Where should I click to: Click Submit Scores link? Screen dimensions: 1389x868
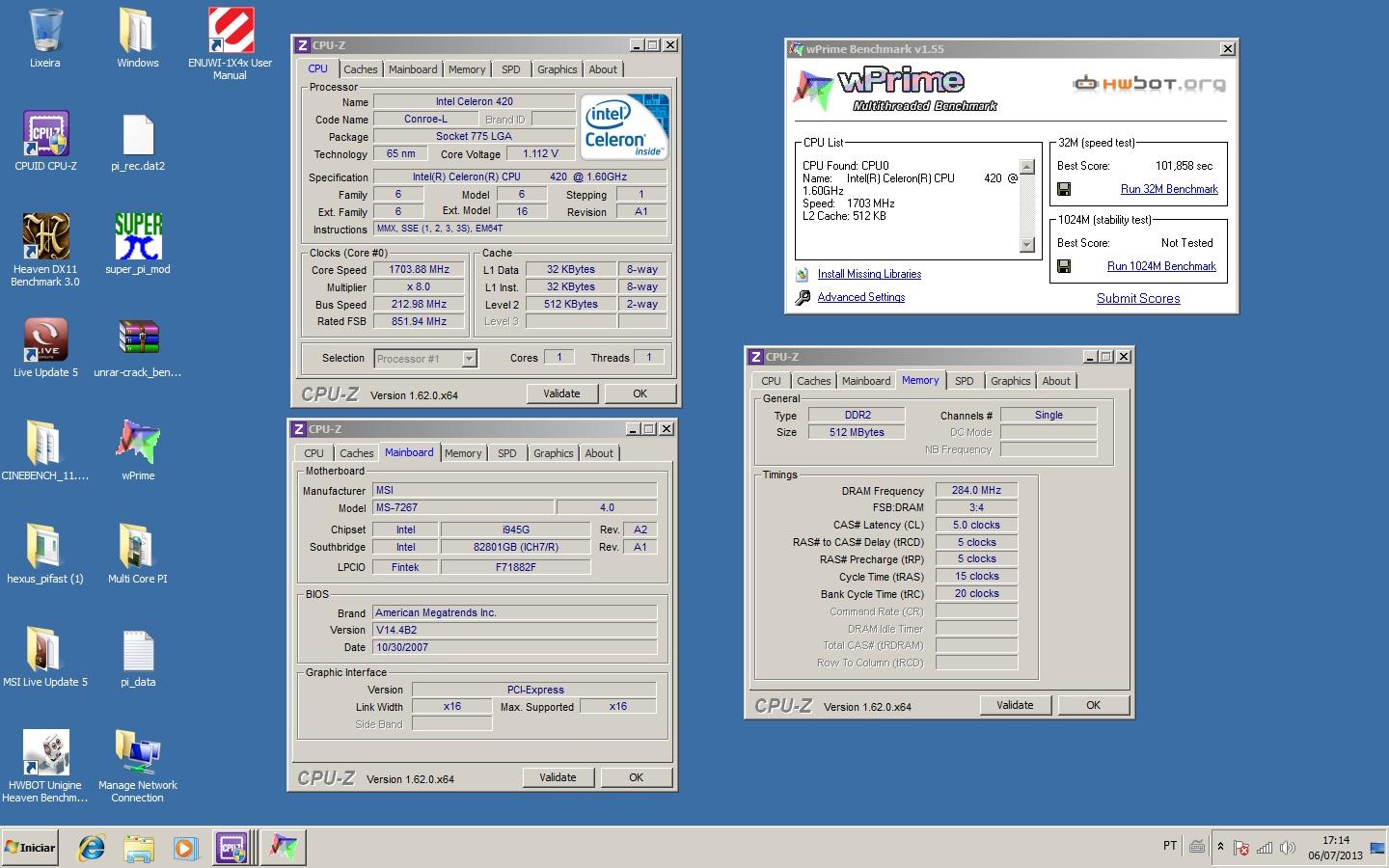pyautogui.click(x=1138, y=298)
